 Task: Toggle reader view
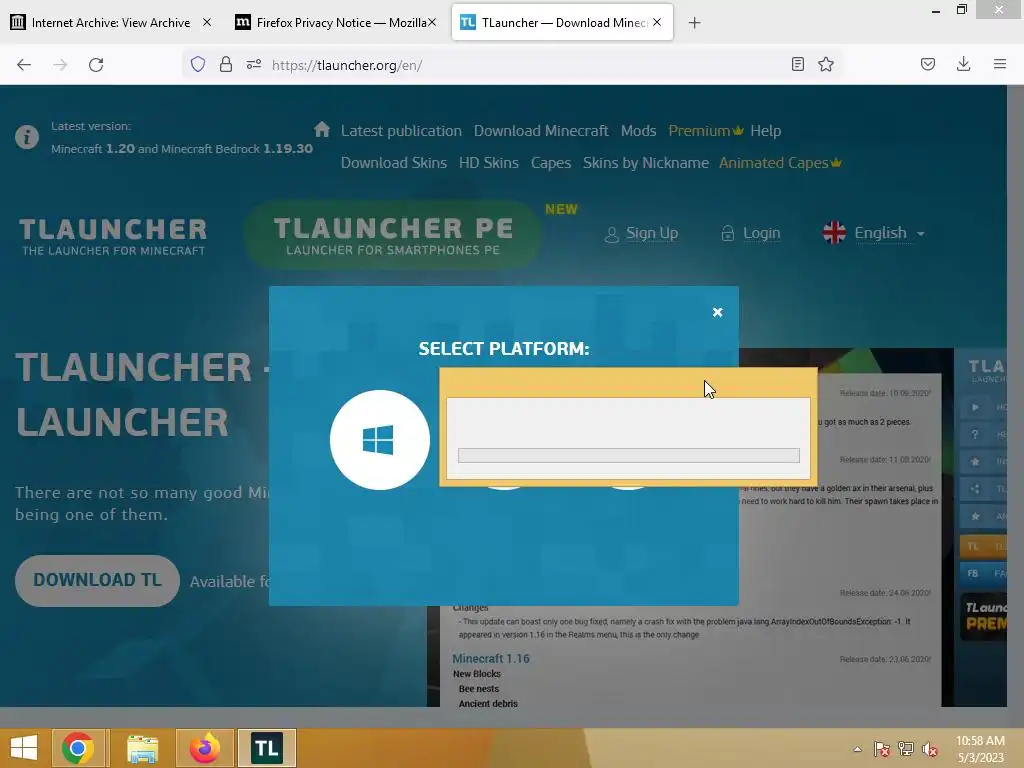797,64
